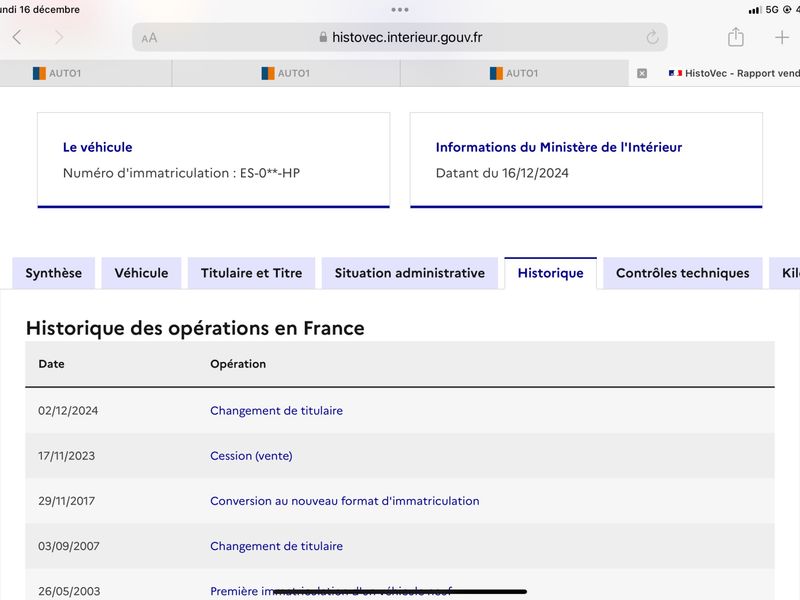Click the date lundi 16 décembre in status bar
Viewport: 800px width, 600px height.
[40, 10]
